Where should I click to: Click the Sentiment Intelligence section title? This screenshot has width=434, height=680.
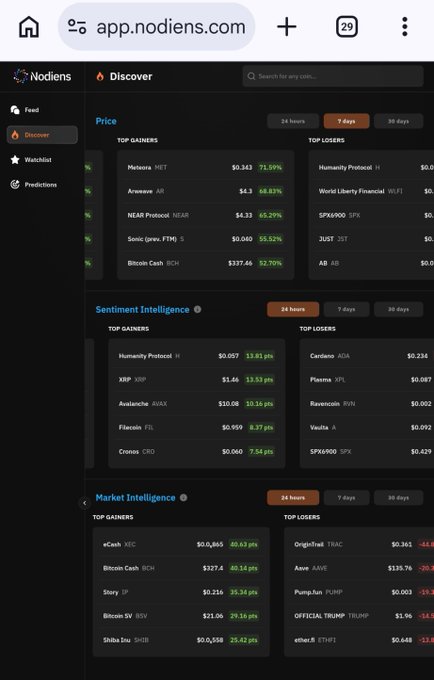coord(143,310)
